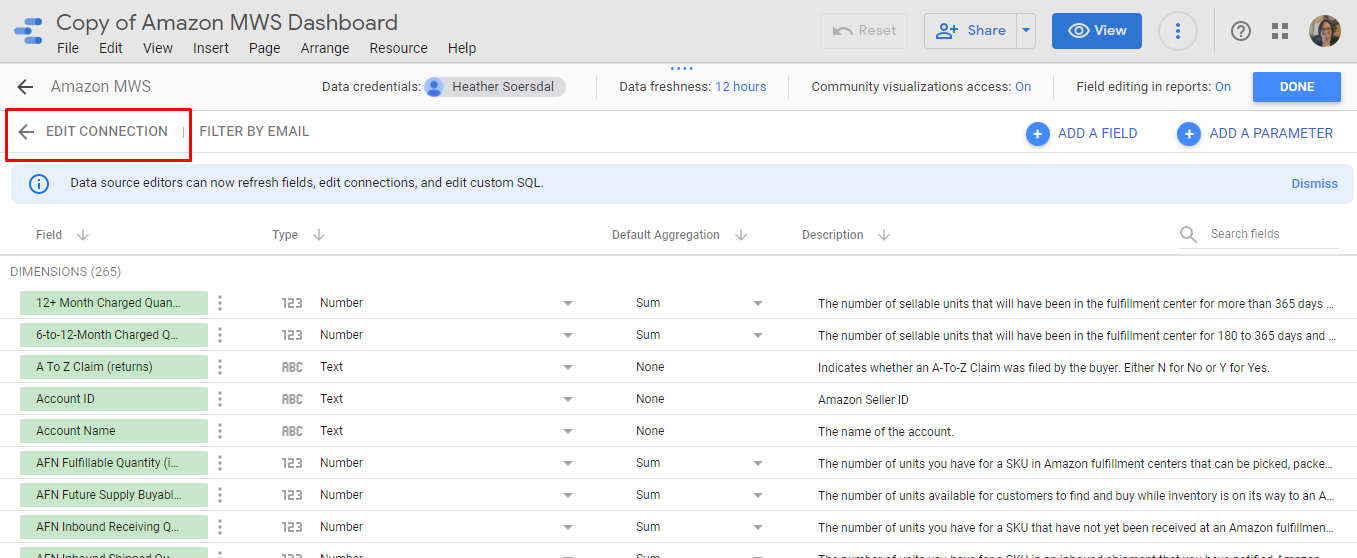
Task: Open the Help question mark icon
Action: point(1241,31)
